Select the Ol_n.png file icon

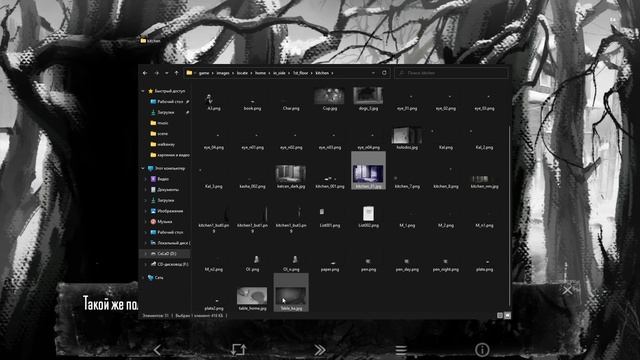click(x=295, y=259)
